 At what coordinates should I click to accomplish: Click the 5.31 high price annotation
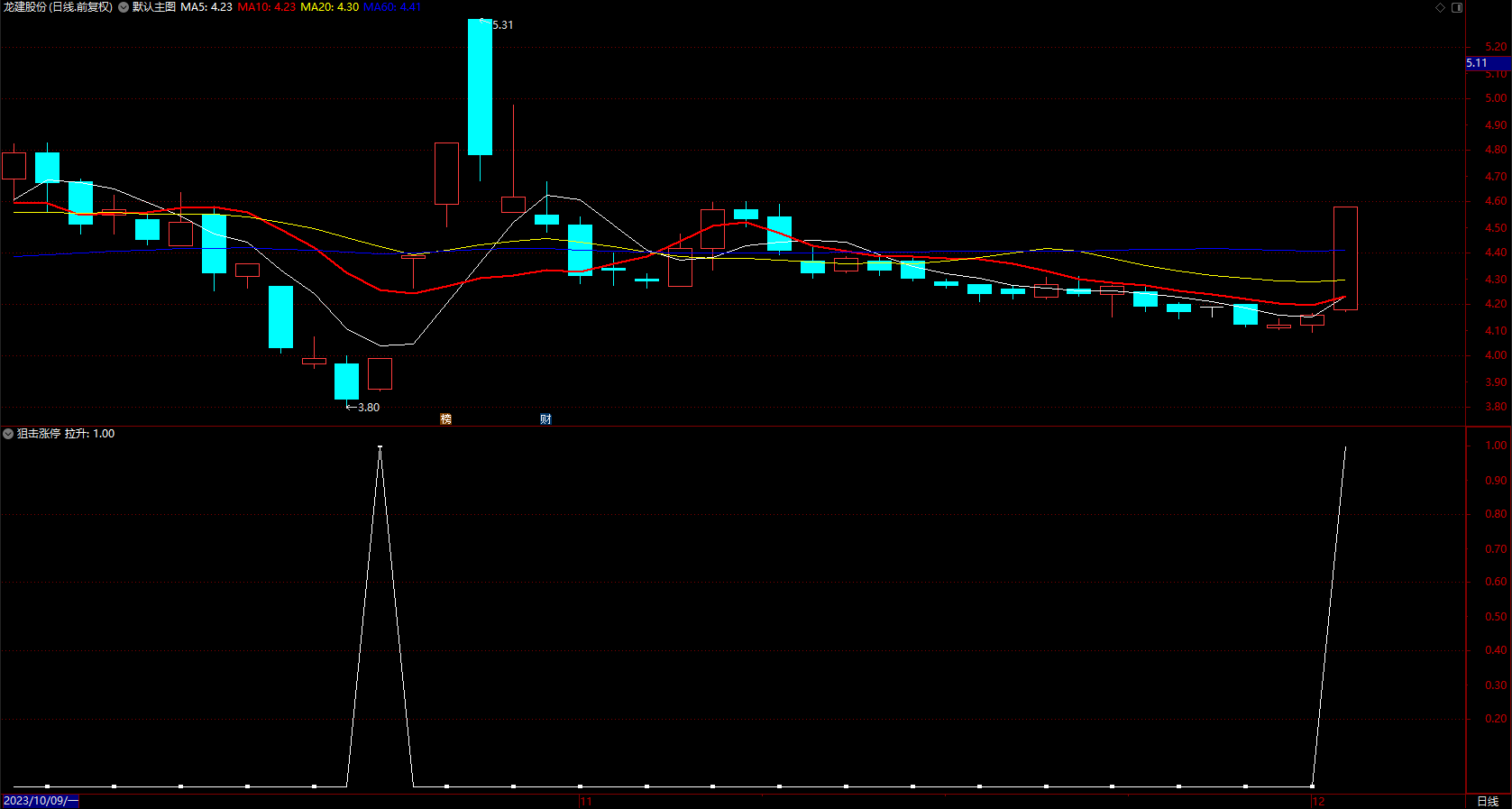pos(502,25)
